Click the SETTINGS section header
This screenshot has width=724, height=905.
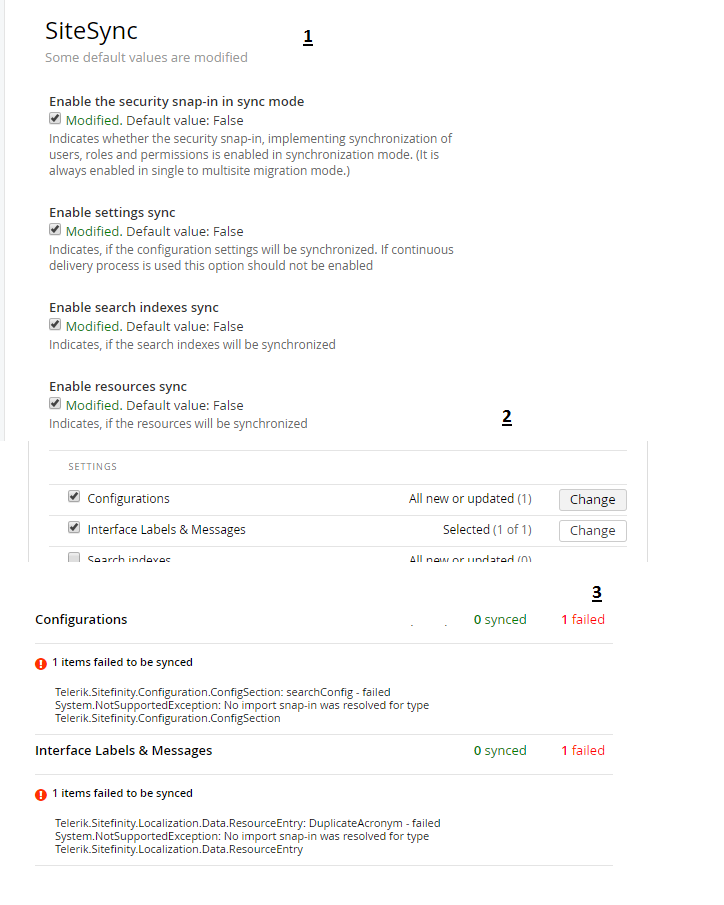pyautogui.click(x=92, y=466)
